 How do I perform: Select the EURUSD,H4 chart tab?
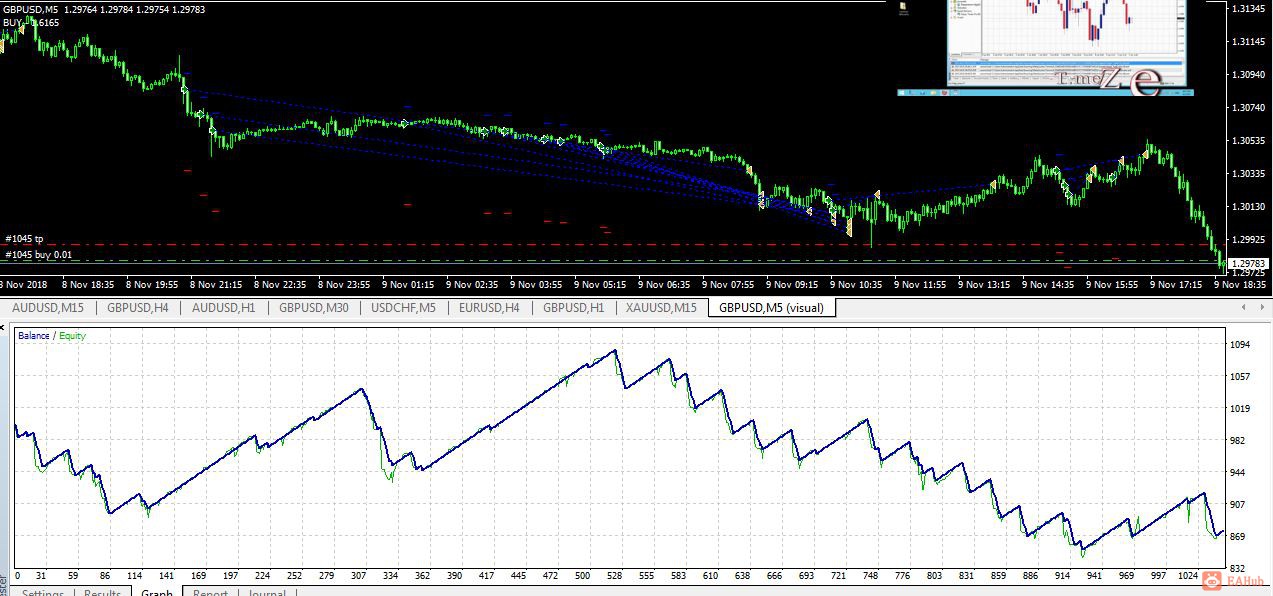(489, 308)
